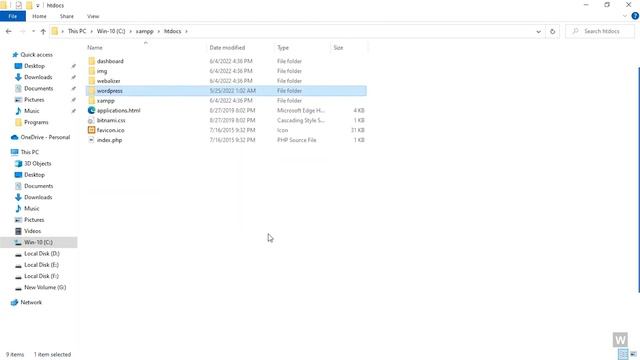This screenshot has width=640, height=360.
Task: Select applications.html Edge file icon
Action: [x=91, y=110]
